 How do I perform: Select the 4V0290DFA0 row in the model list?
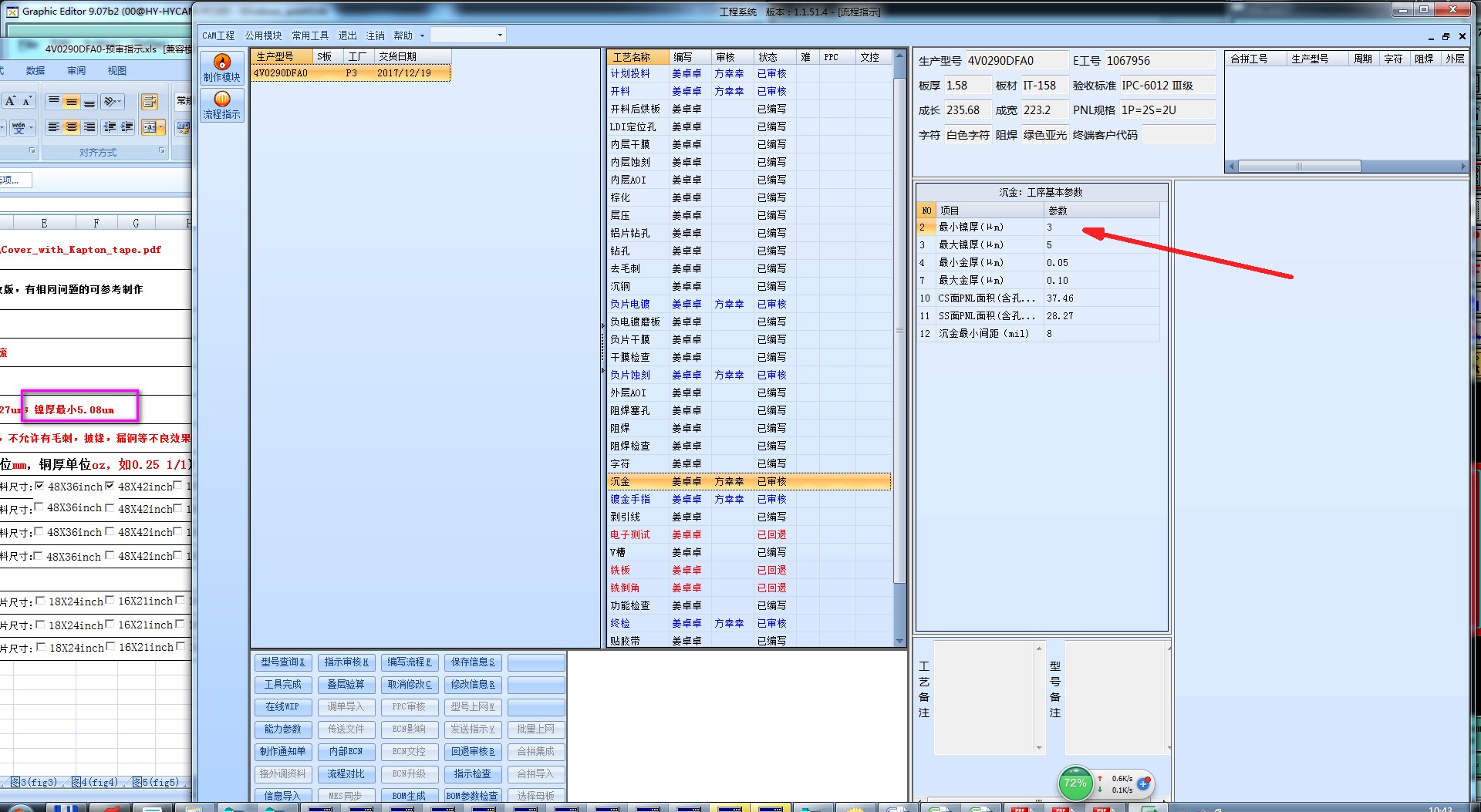point(351,73)
